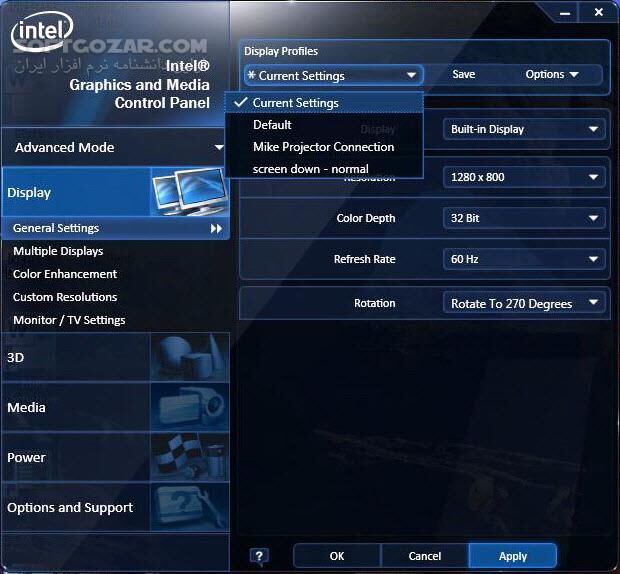The image size is (620, 574).
Task: Minimize the control panel window
Action: coord(565,13)
